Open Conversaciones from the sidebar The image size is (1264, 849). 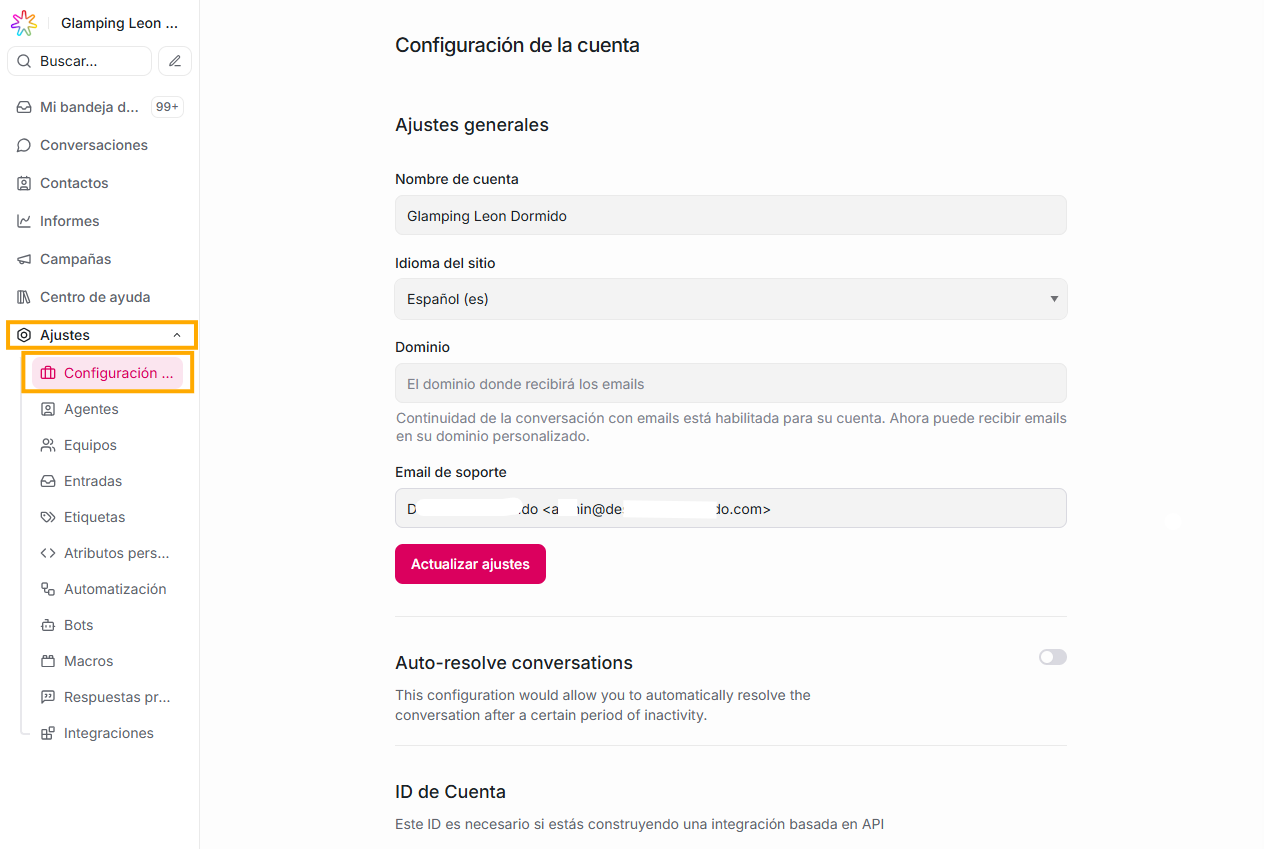point(93,145)
